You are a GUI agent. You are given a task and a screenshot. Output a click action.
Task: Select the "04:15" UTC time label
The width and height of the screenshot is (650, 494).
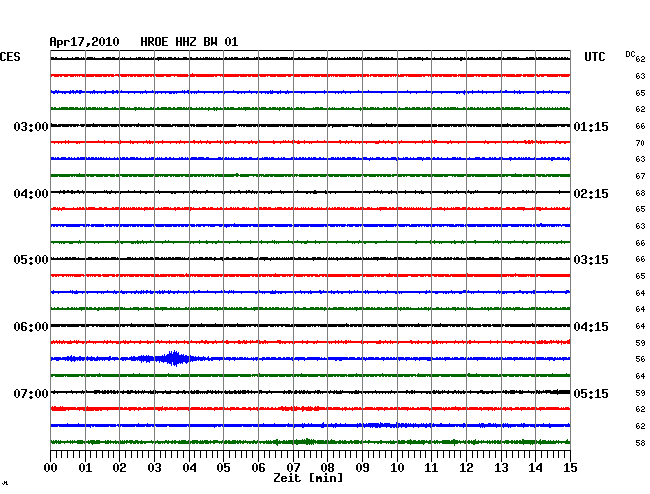tap(591, 327)
